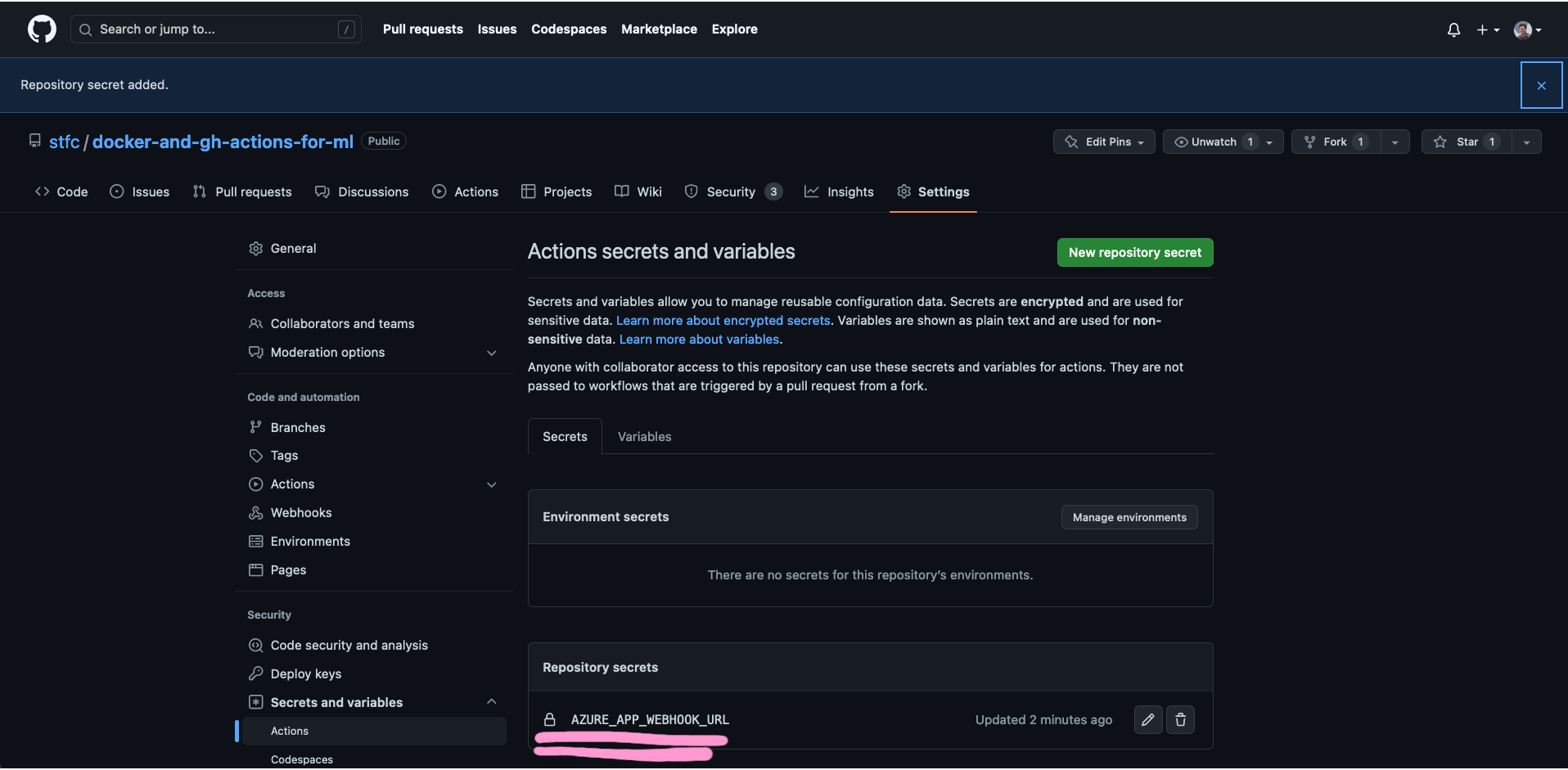Viewport: 1568px width, 770px height.
Task: Click the GitHub logo in the top left
Action: pyautogui.click(x=41, y=29)
